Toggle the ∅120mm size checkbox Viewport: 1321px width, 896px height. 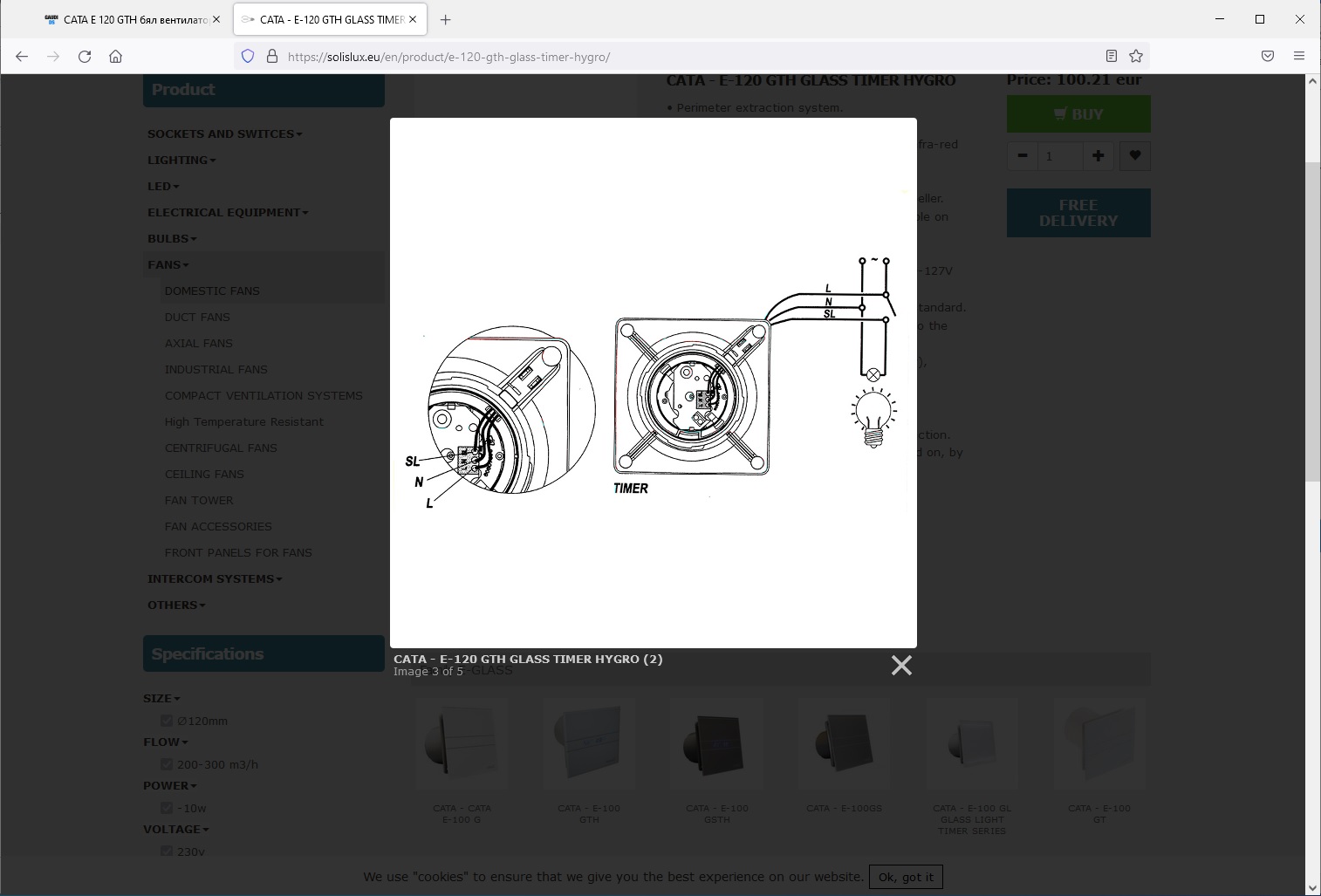point(167,721)
